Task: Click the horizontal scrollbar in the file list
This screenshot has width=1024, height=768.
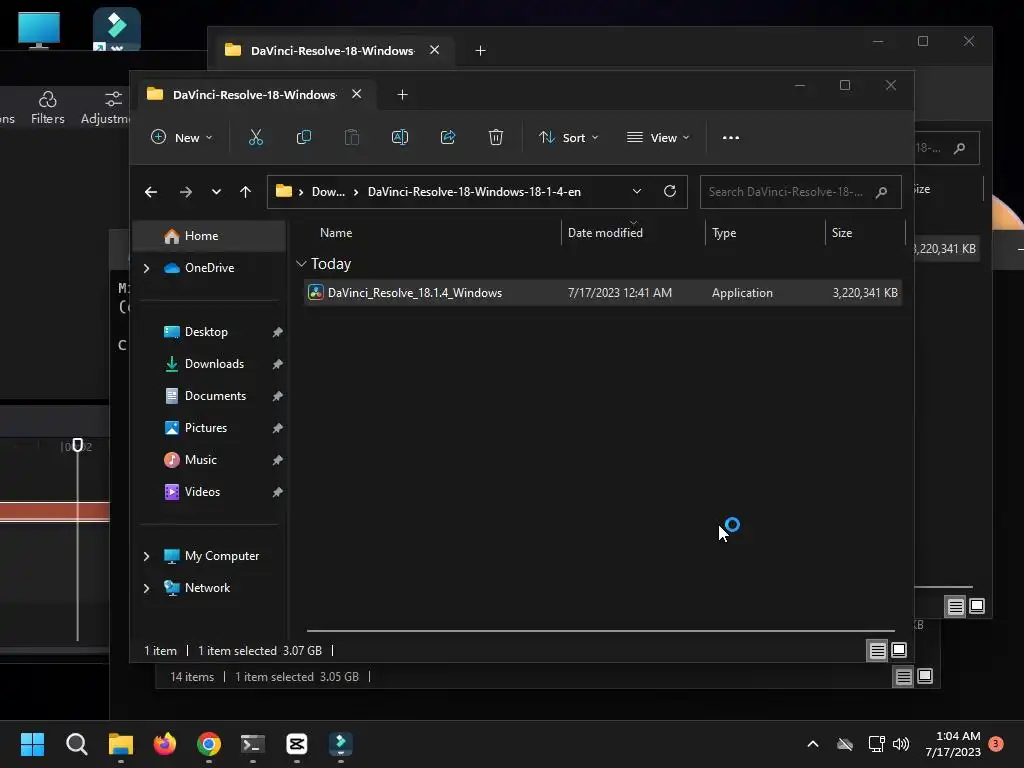Action: point(600,631)
